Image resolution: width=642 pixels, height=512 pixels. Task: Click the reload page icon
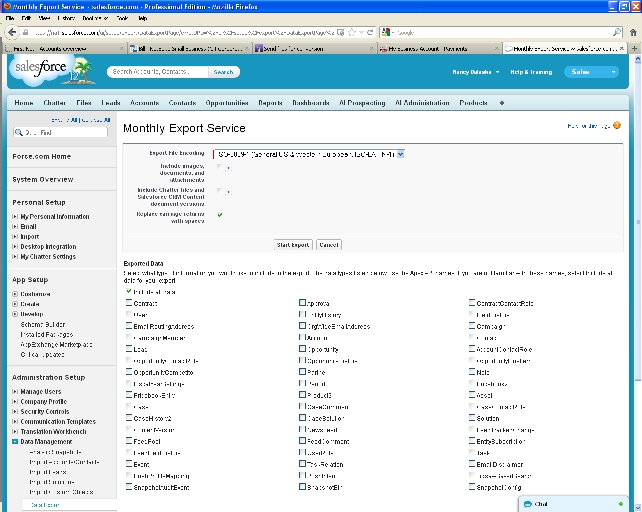click(x=370, y=32)
